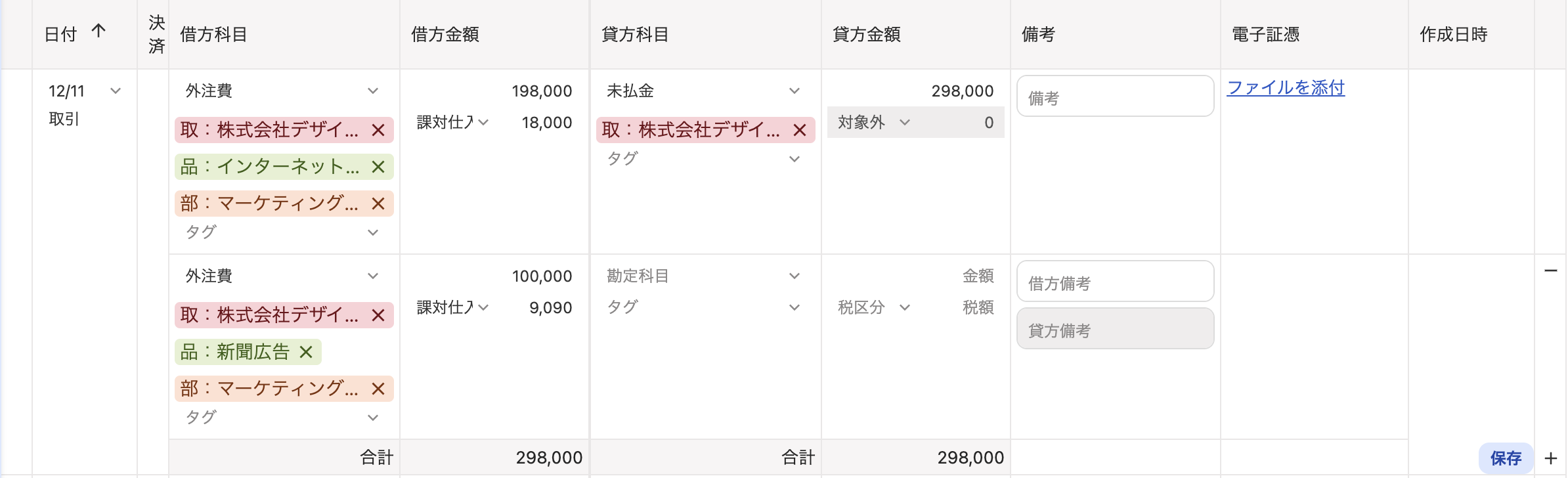1568x478 pixels.
Task: Remove the インターネット item tag in first row
Action: (x=378, y=167)
